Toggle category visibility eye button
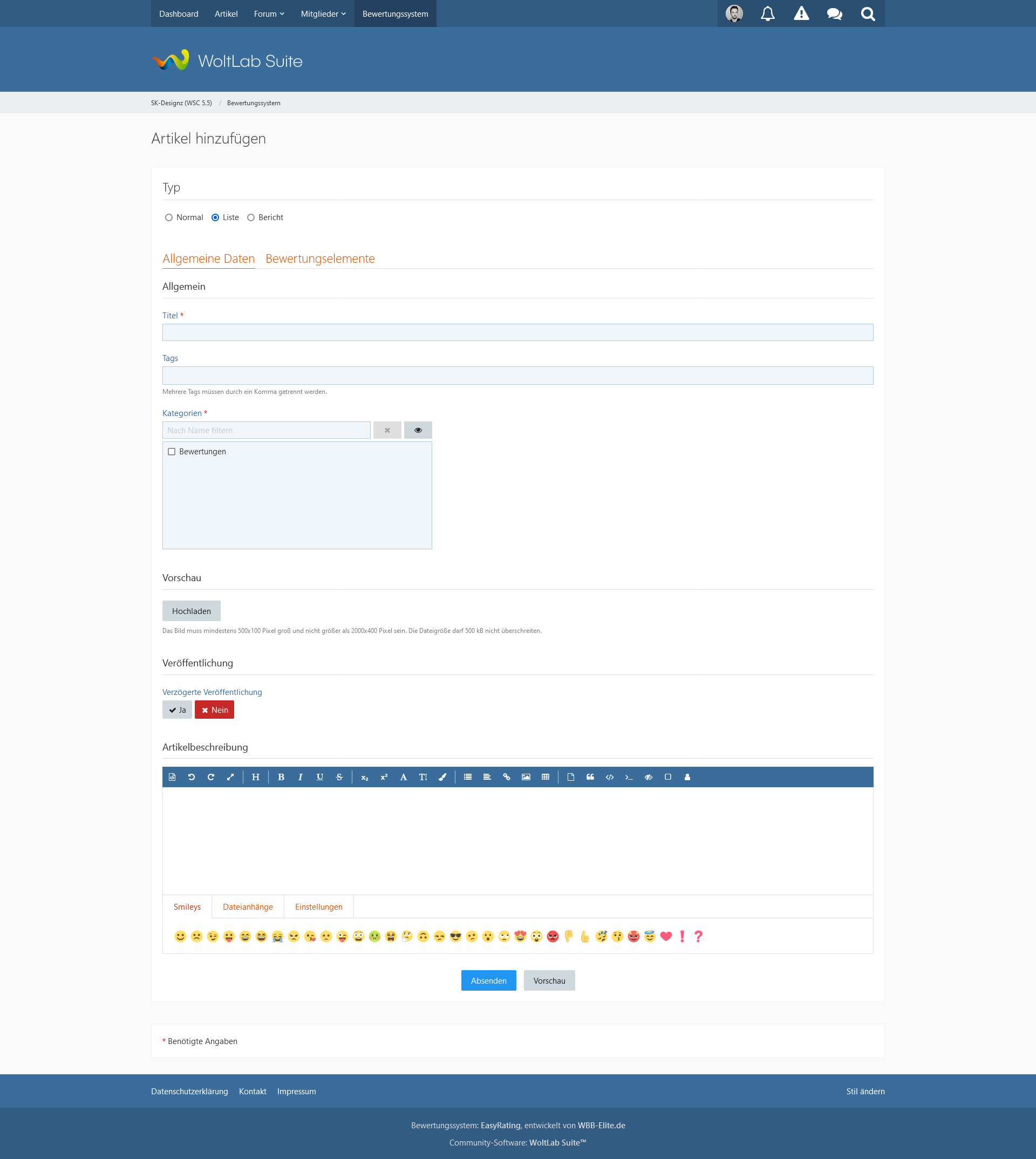The width and height of the screenshot is (1036, 1159). point(418,431)
